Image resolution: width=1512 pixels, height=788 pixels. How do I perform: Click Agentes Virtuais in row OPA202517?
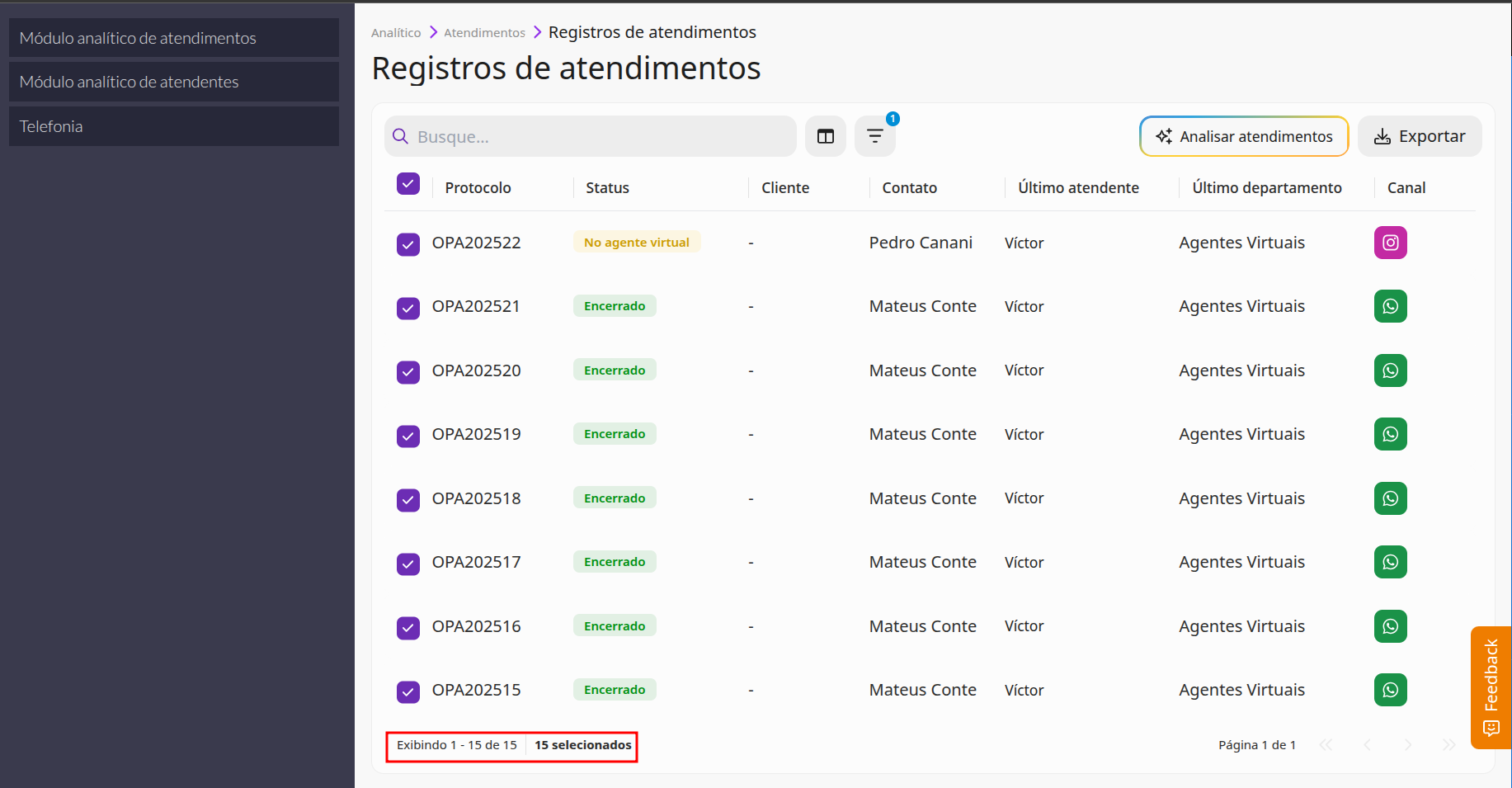[1242, 562]
